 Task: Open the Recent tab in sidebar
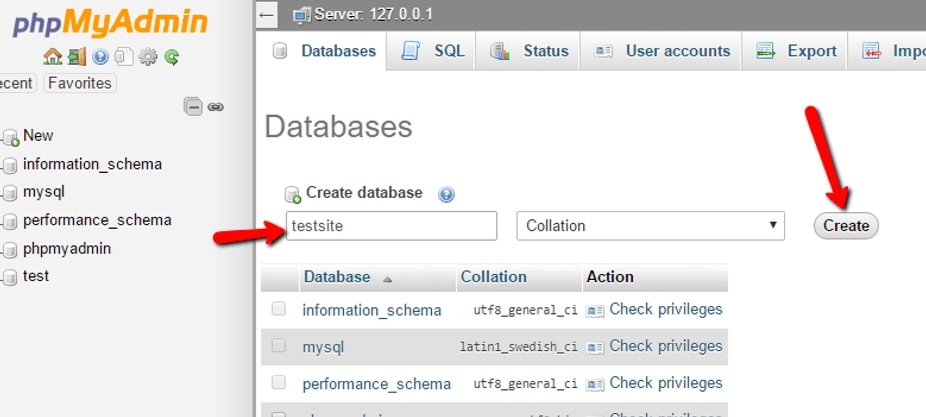[x=16, y=83]
